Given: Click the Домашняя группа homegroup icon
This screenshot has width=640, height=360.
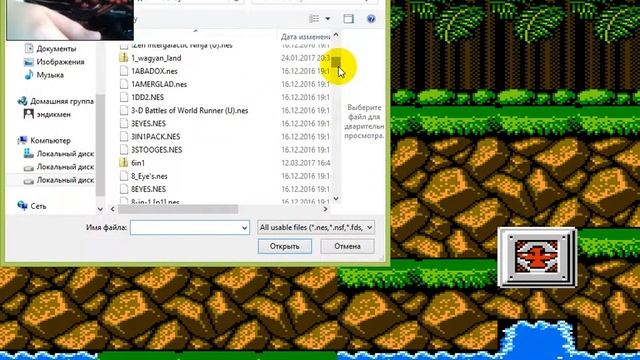Looking at the screenshot, I should point(22,101).
